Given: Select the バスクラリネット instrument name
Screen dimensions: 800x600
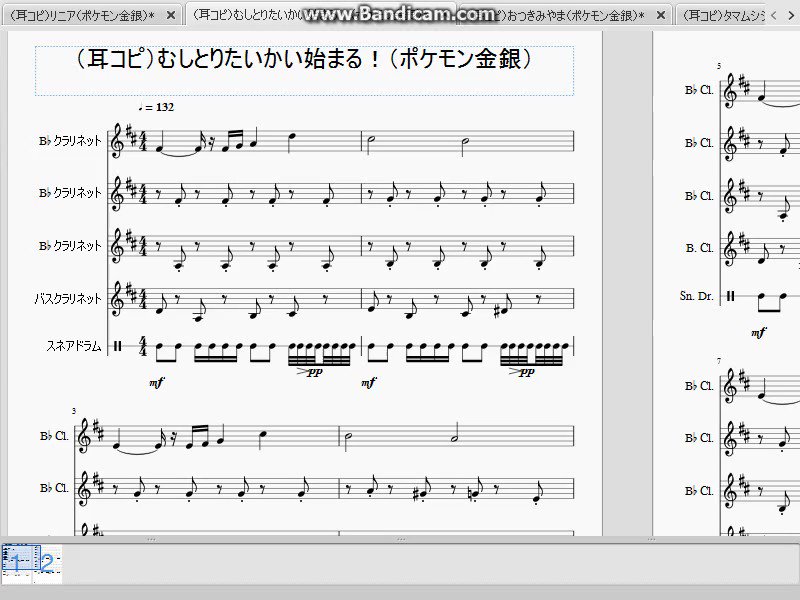Looking at the screenshot, I should 68,298.
